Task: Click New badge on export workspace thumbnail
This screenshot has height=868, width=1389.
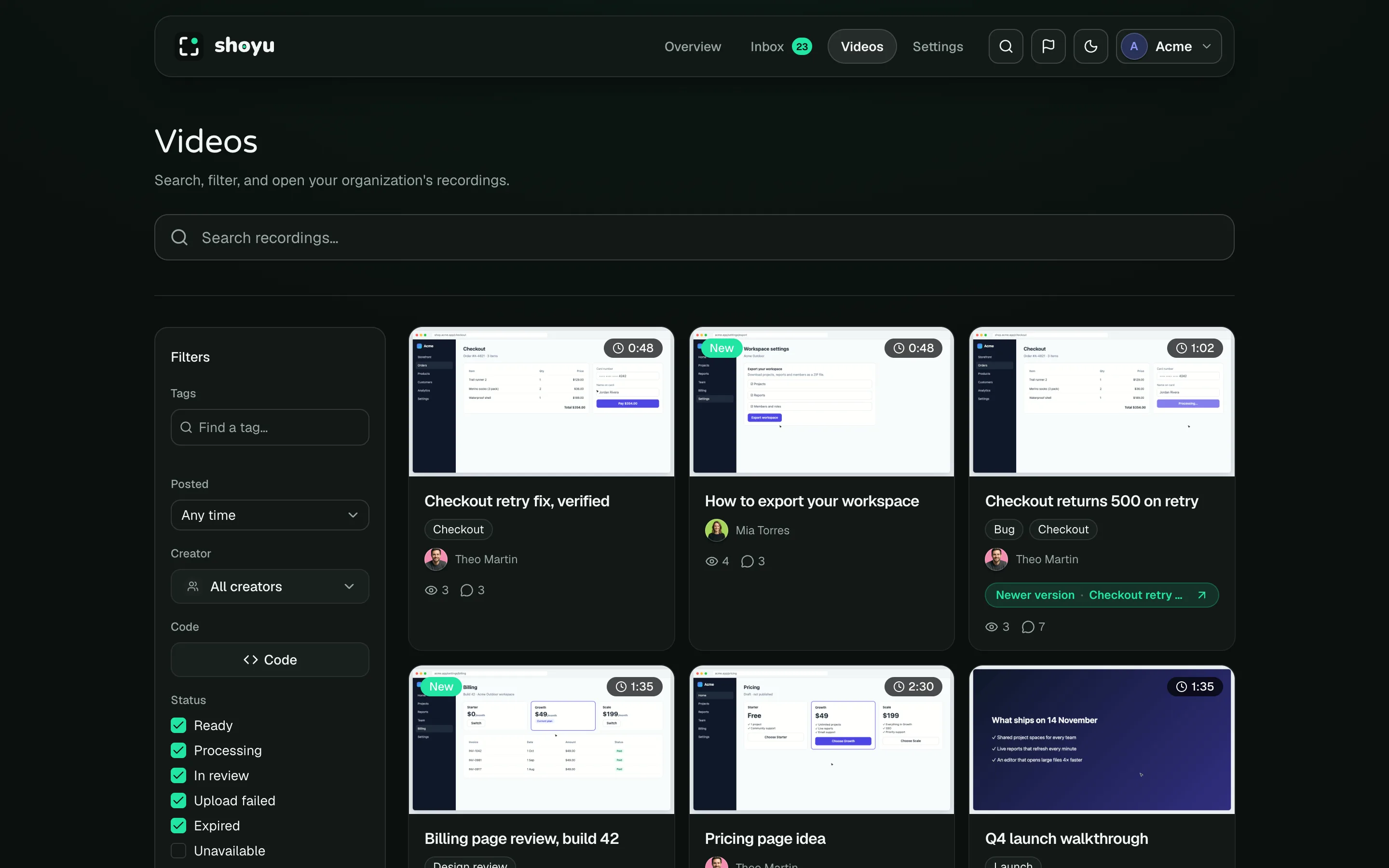Action: pyautogui.click(x=722, y=348)
